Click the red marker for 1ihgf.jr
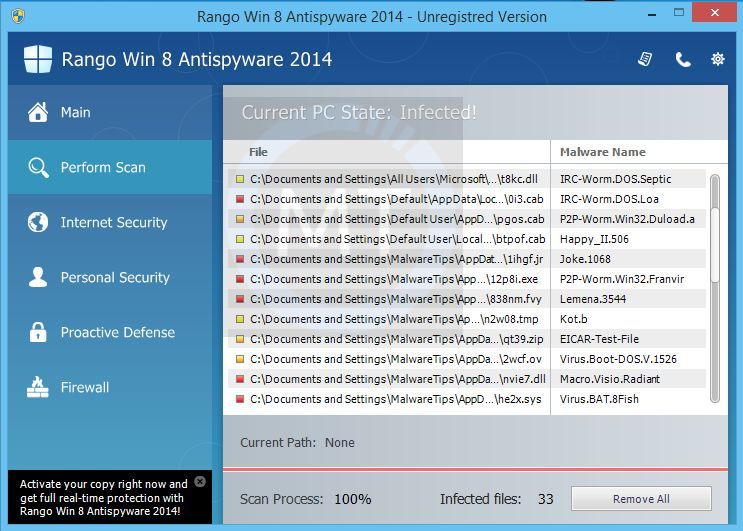This screenshot has height=531, width=743. tap(240, 259)
